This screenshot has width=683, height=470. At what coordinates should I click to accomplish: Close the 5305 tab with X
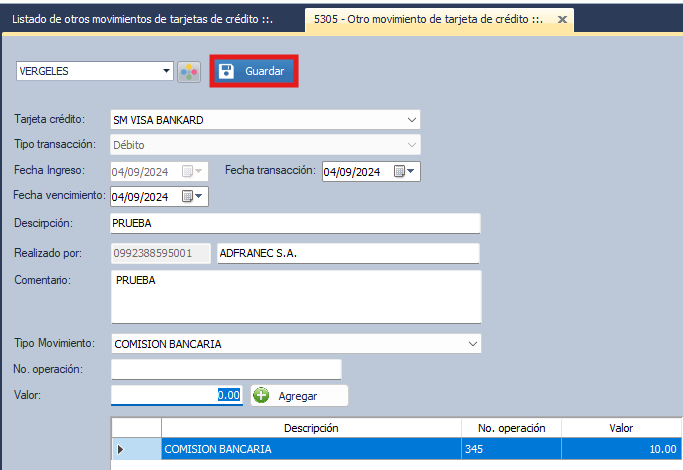coord(562,20)
